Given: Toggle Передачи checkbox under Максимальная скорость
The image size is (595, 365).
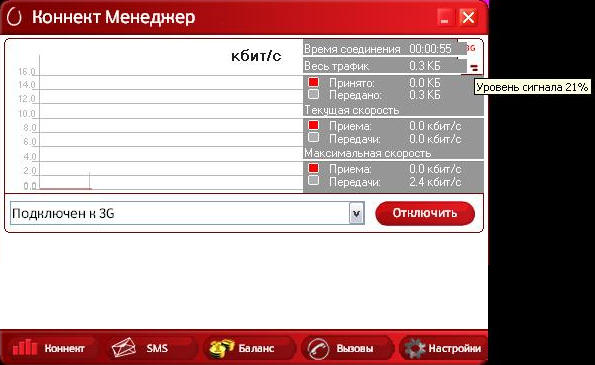Looking at the screenshot, I should click(313, 180).
